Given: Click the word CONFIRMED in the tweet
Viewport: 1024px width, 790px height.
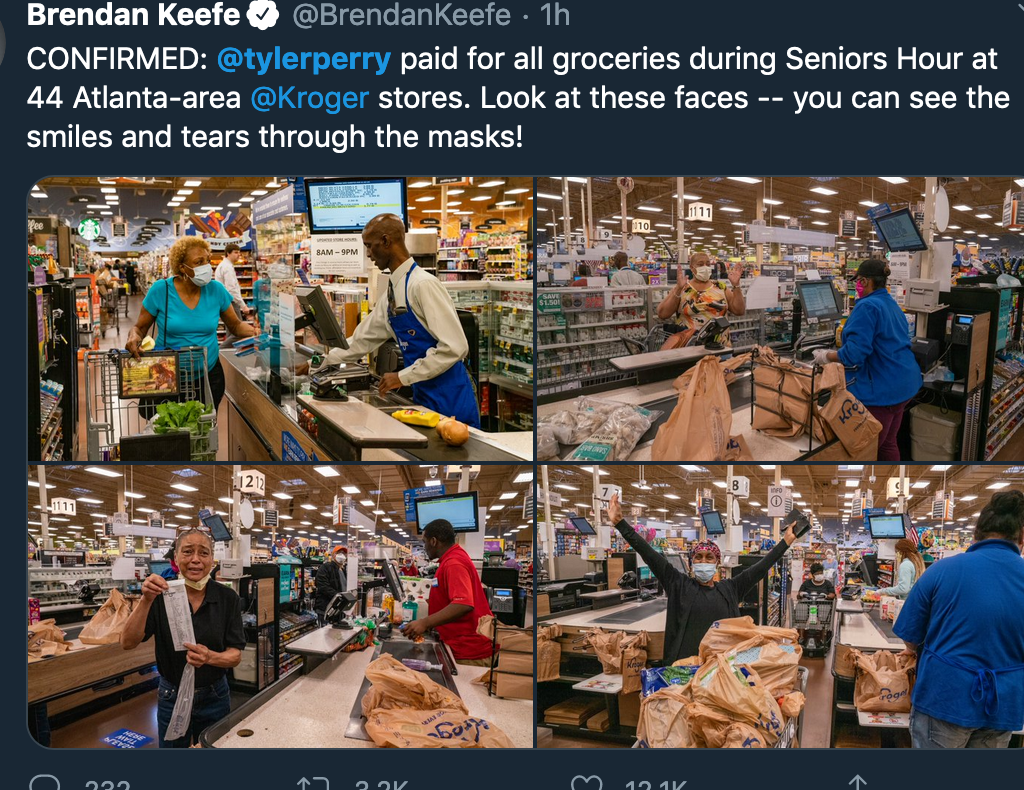Looking at the screenshot, I should (117, 59).
